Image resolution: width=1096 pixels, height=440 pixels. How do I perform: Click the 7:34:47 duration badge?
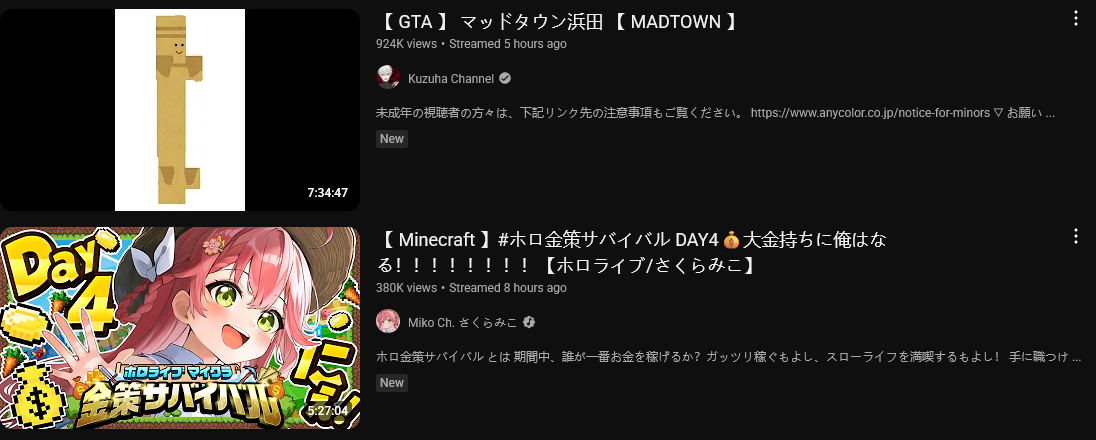tap(328, 192)
